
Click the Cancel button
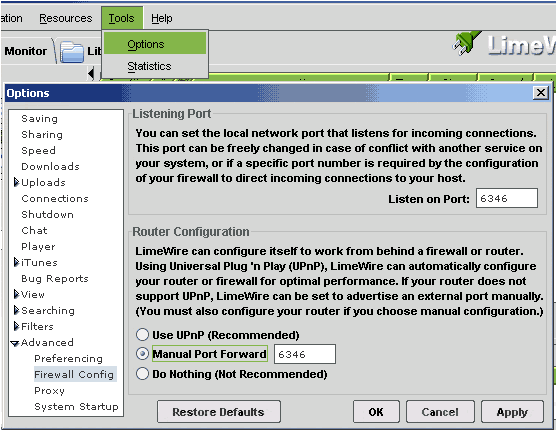440,412
